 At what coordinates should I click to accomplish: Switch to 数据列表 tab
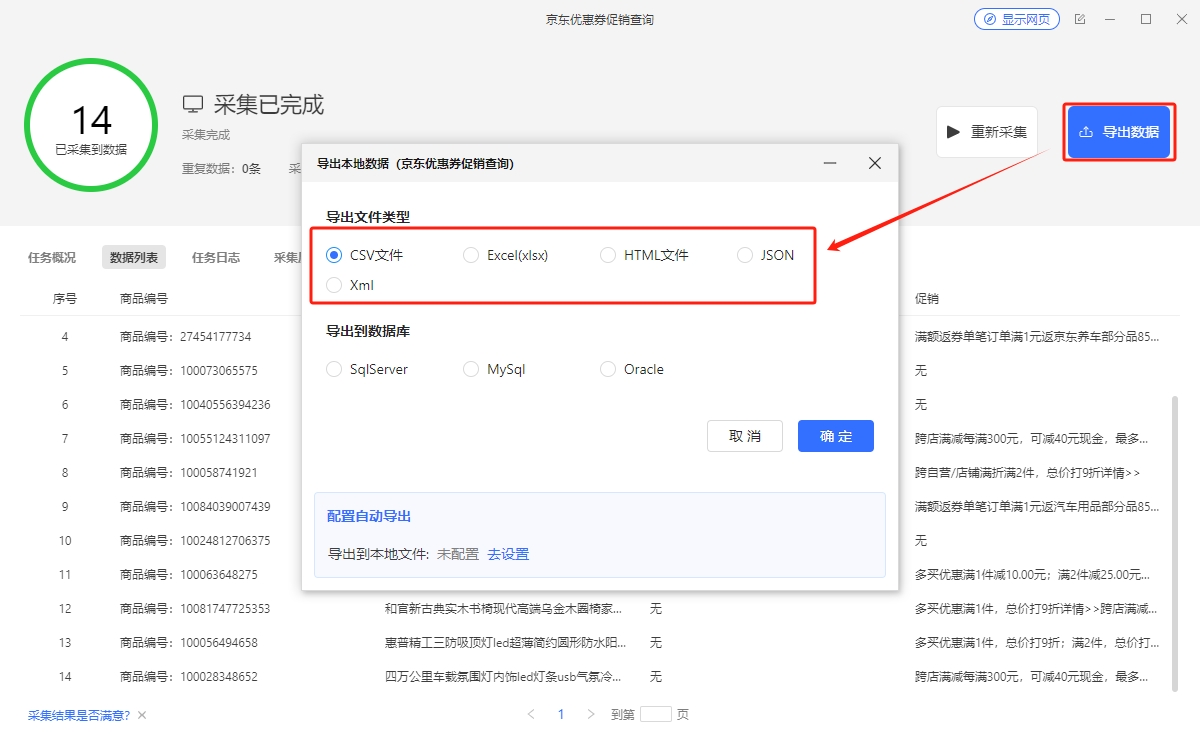(x=134, y=257)
